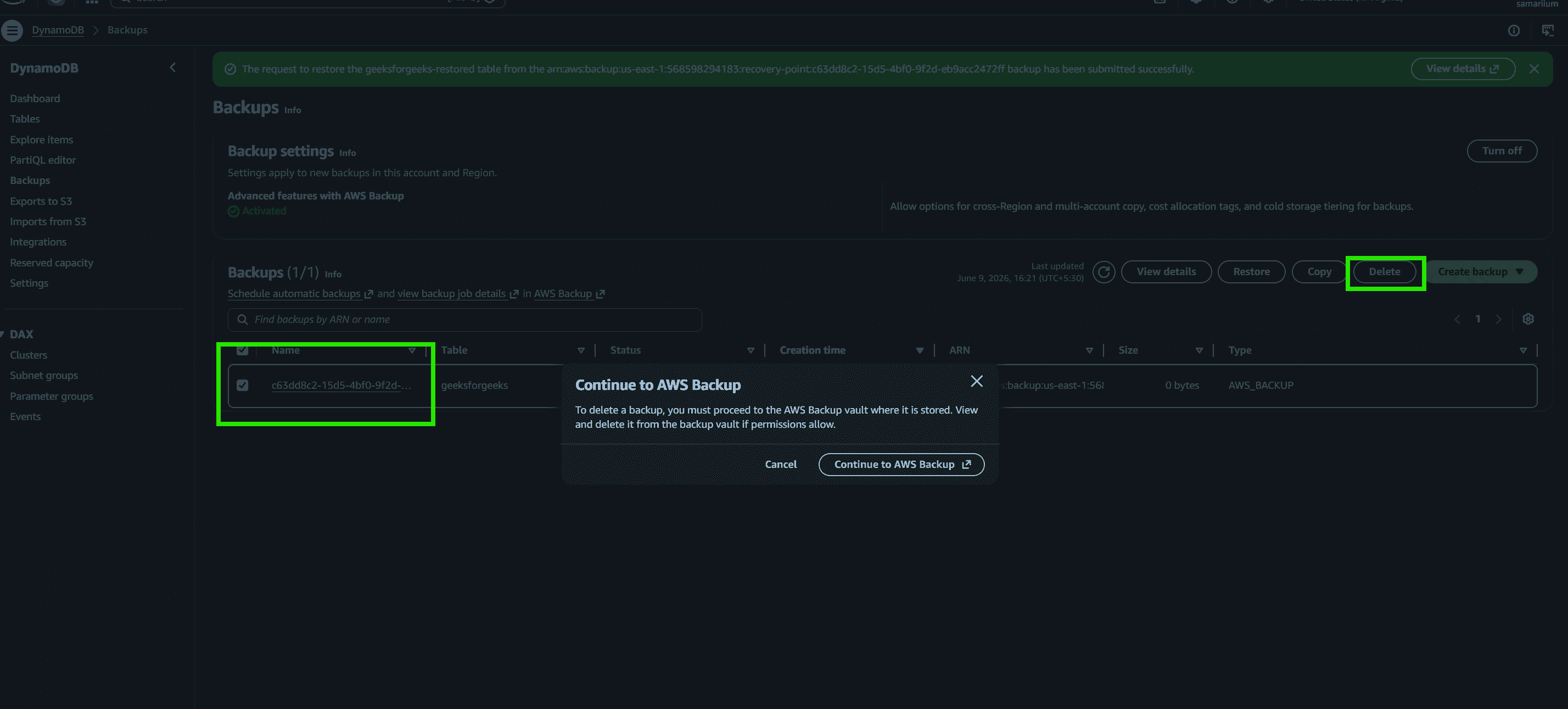Dismiss the green success notification banner

(x=1534, y=69)
